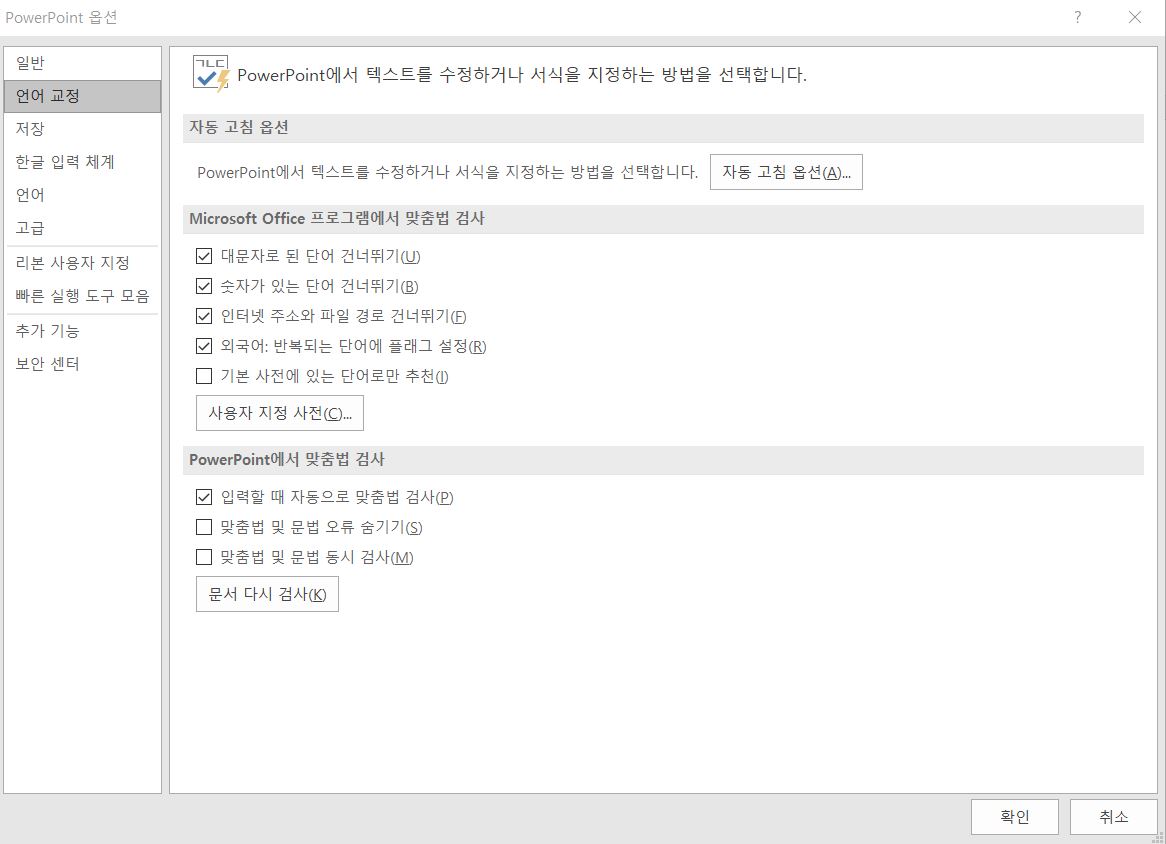Open 빠른 실행 도구 모음 settings

point(83,295)
